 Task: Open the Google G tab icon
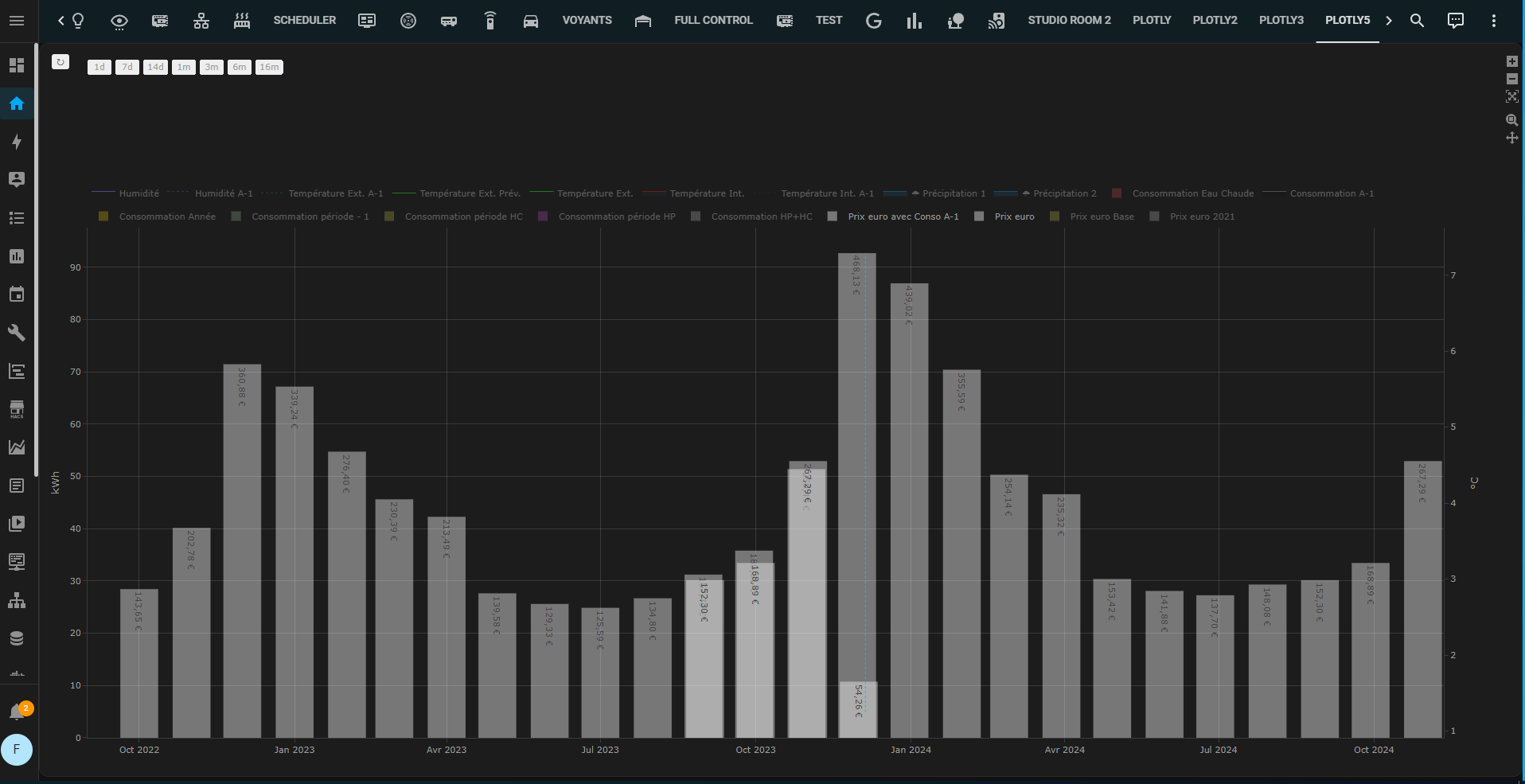pos(874,21)
